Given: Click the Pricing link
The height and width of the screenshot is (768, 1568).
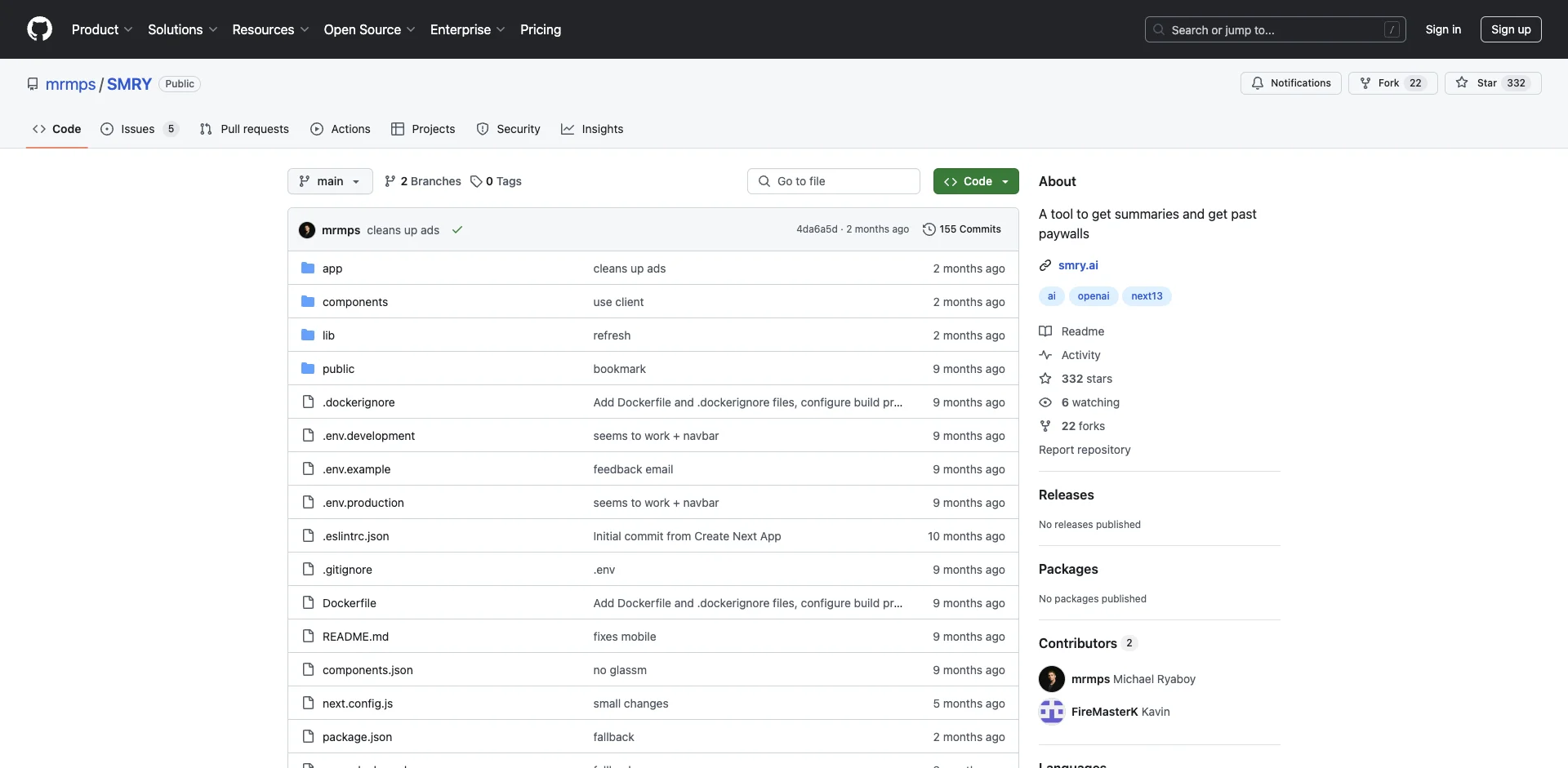Looking at the screenshot, I should (x=541, y=29).
